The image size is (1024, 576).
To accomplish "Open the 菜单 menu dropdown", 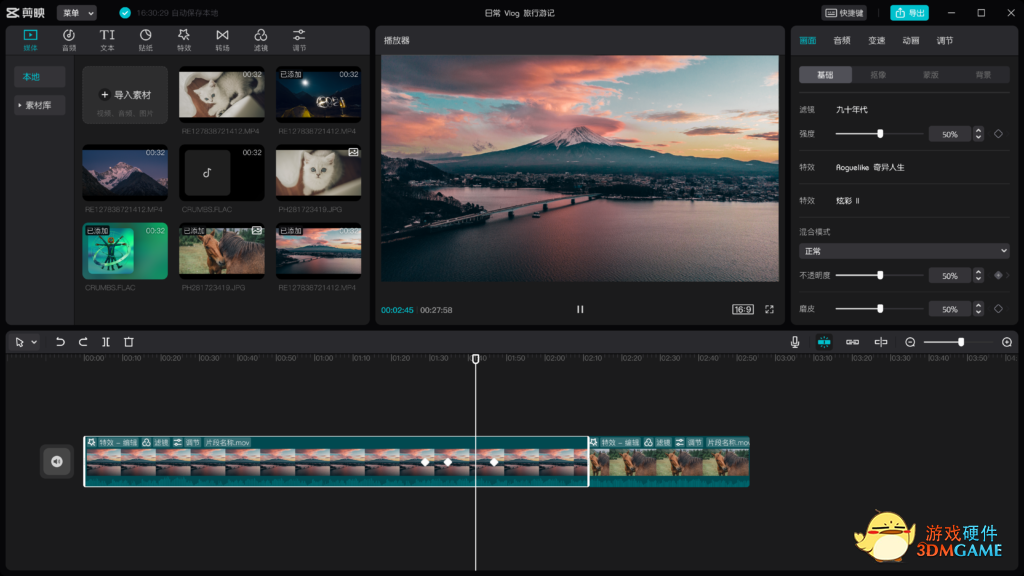I will pyautogui.click(x=77, y=12).
